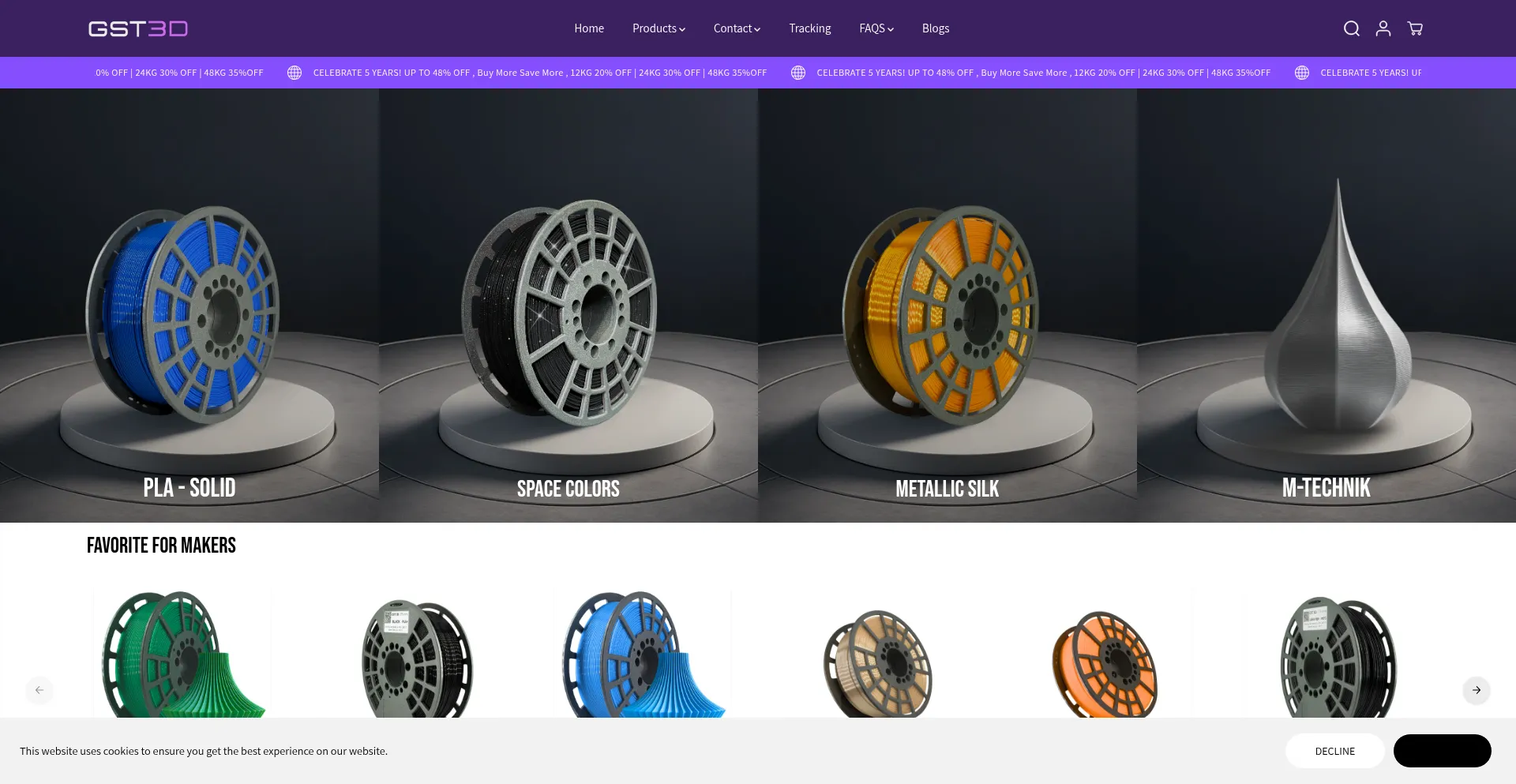Decline the cookies notice
1516x784 pixels.
1334,751
